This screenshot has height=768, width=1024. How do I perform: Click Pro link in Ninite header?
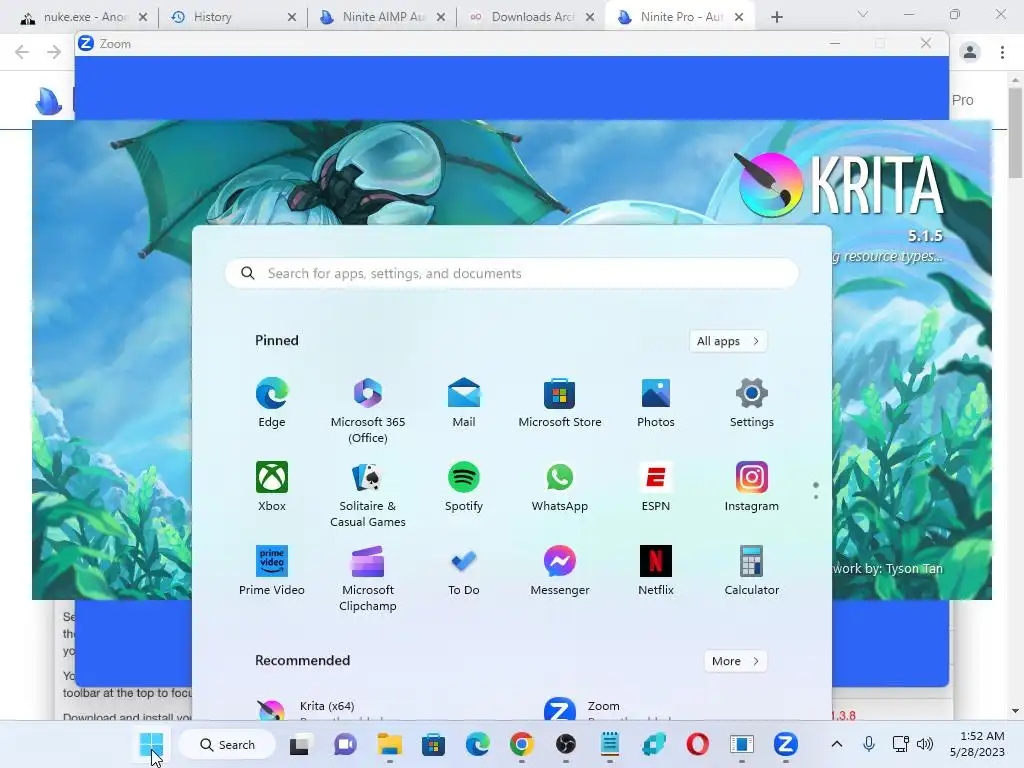click(x=962, y=100)
